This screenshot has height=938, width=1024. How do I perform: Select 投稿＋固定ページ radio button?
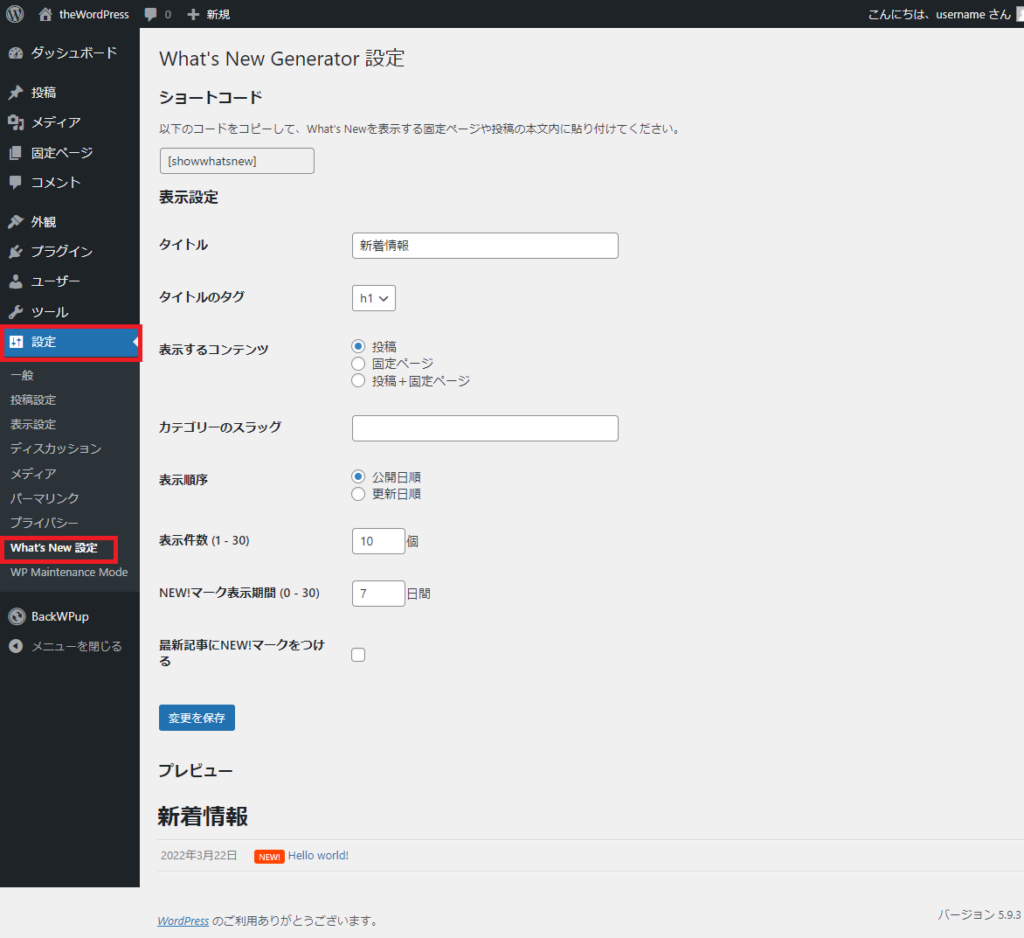point(358,380)
